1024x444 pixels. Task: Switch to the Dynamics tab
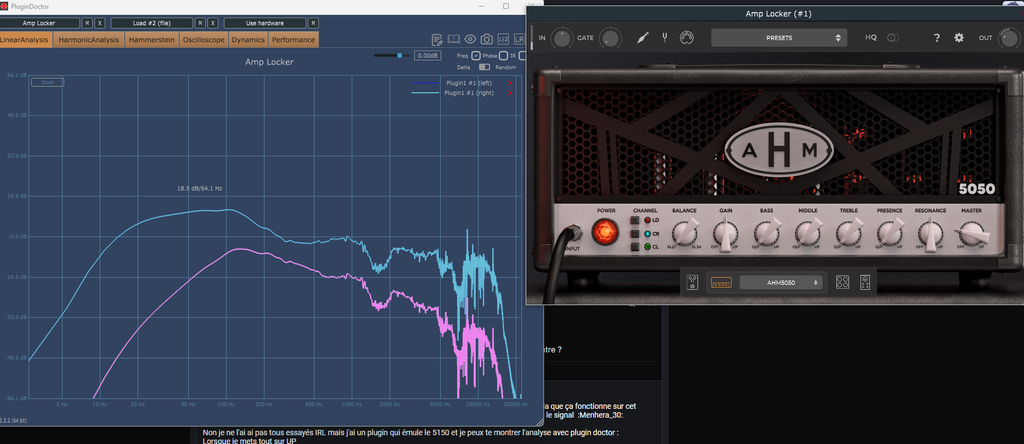[x=248, y=40]
